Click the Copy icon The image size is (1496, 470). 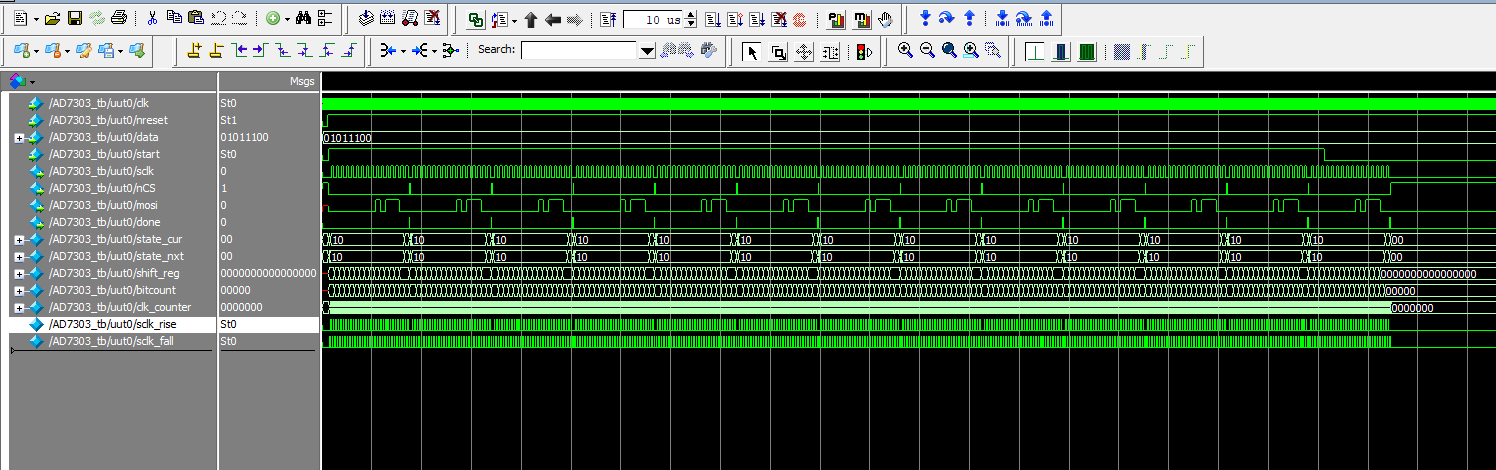click(x=174, y=18)
